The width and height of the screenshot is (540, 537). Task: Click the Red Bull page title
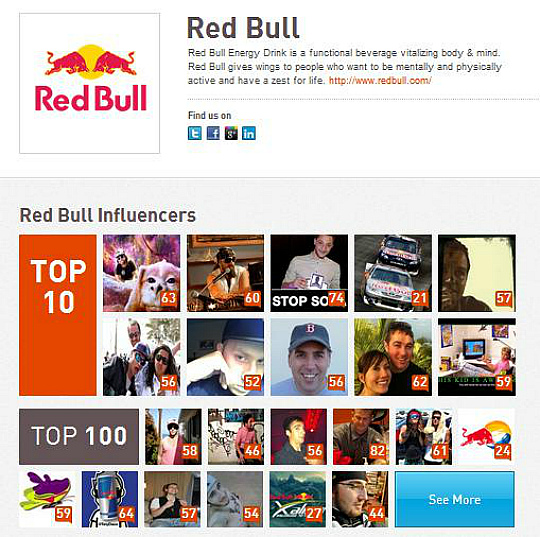tap(243, 28)
